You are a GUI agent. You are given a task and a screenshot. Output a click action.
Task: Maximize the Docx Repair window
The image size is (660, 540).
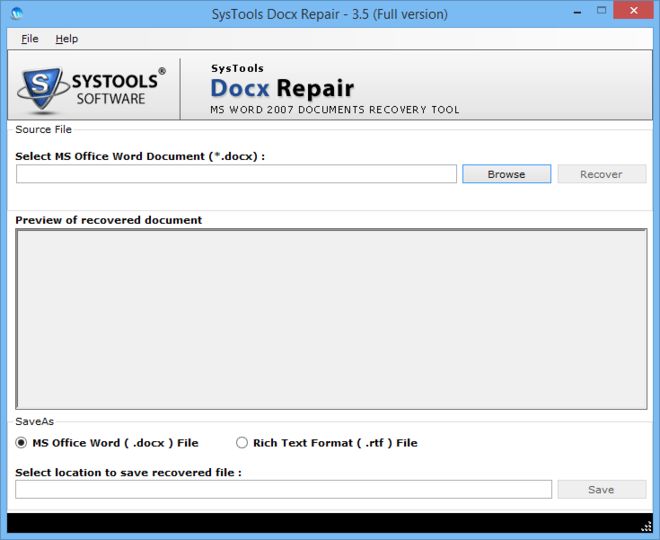(x=602, y=11)
